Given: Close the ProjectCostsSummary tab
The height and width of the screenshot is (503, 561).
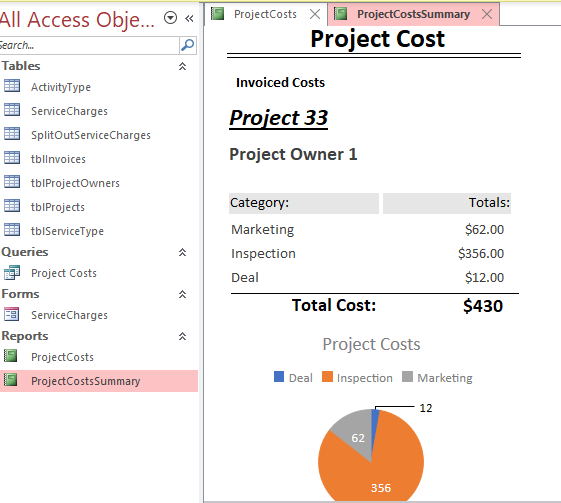Looking at the screenshot, I should pos(487,14).
